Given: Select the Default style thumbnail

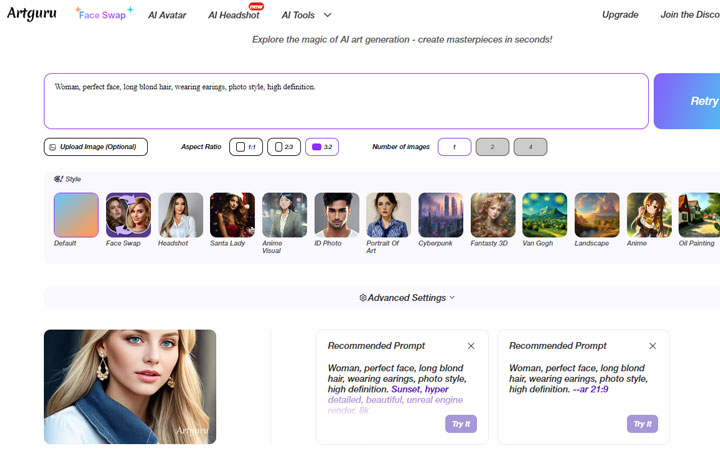Looking at the screenshot, I should [x=76, y=215].
